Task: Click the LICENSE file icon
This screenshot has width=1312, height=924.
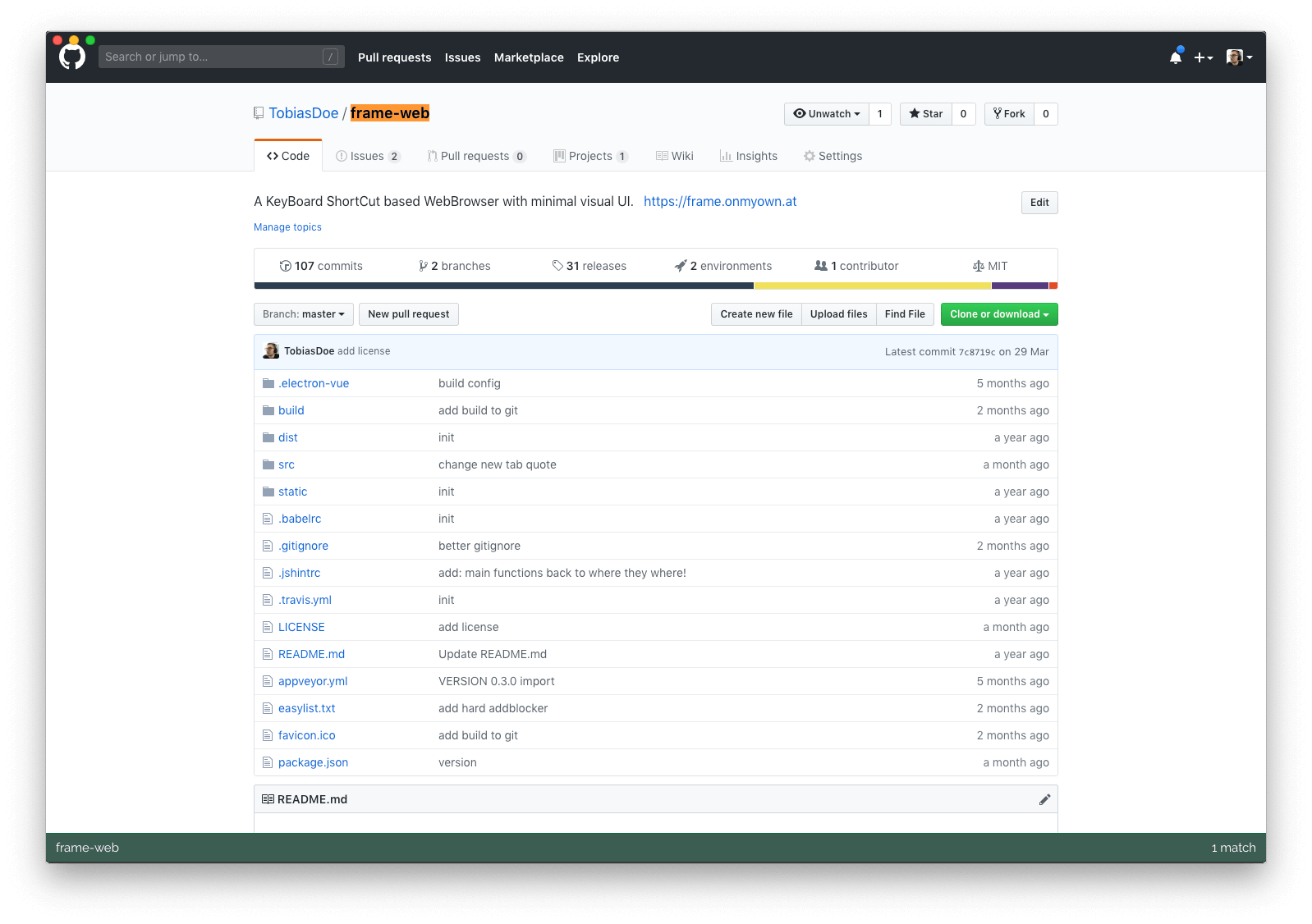Action: [x=268, y=627]
